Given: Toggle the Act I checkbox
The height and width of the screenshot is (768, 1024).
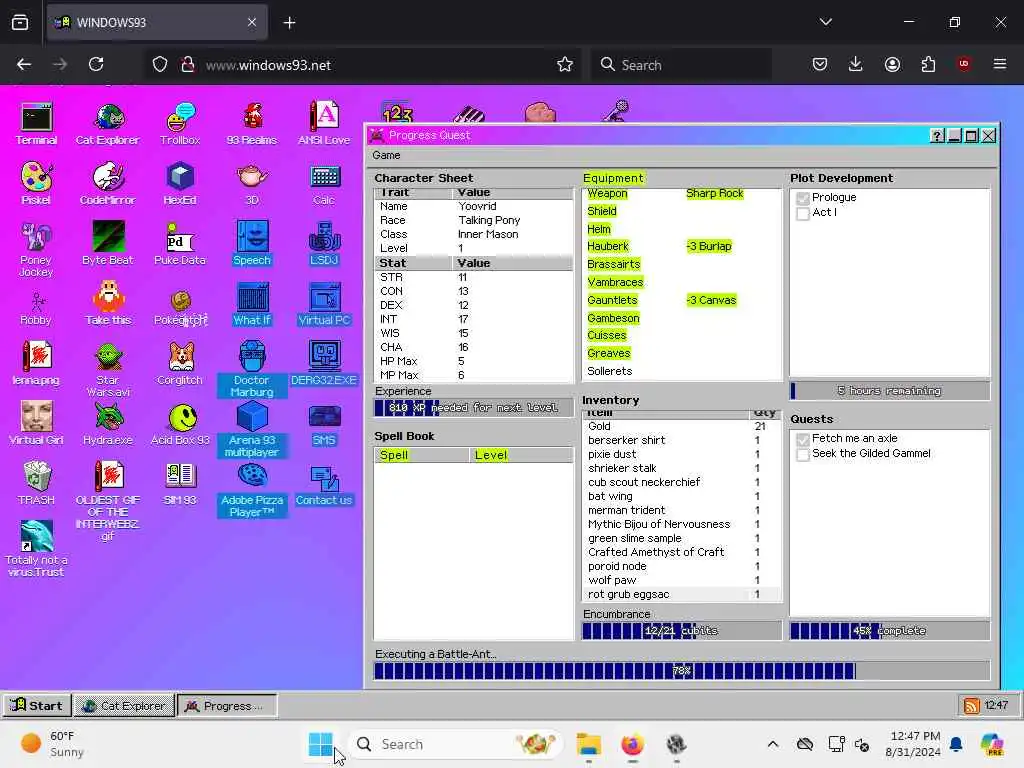Looking at the screenshot, I should [803, 213].
